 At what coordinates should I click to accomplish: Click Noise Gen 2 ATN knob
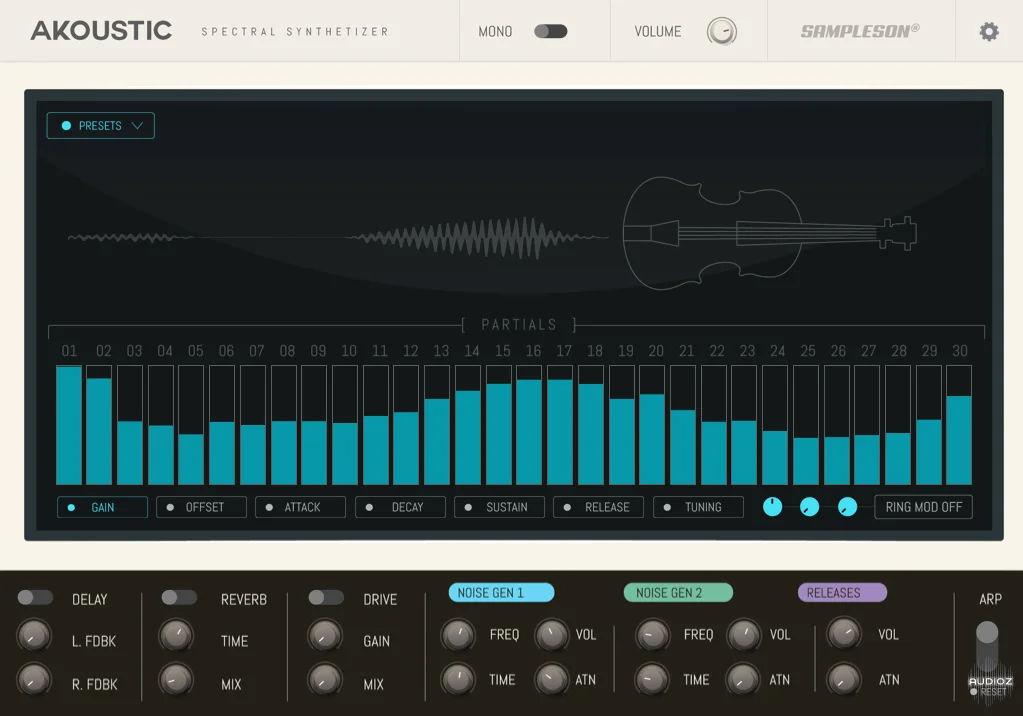point(743,679)
